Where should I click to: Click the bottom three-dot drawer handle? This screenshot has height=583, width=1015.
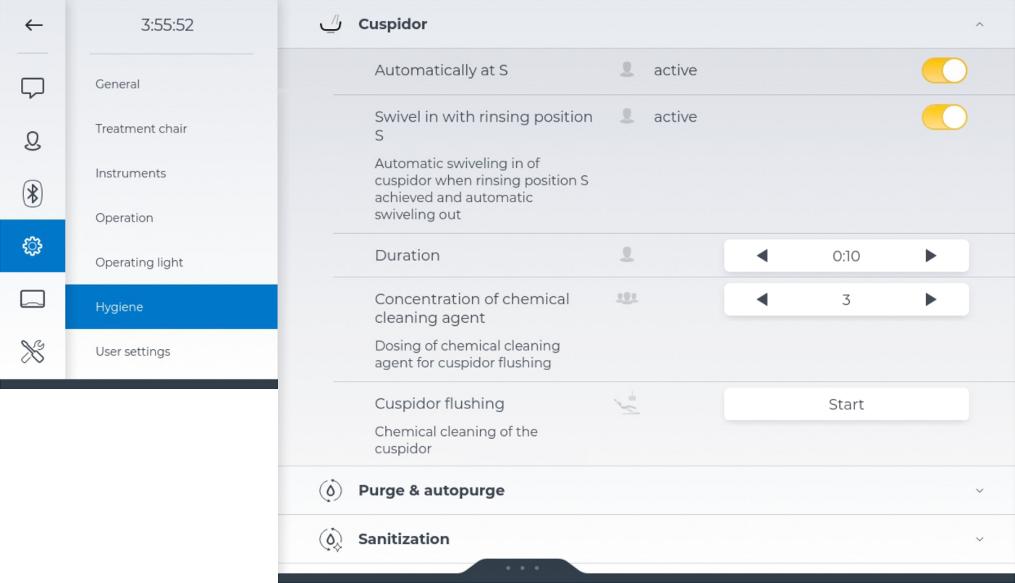click(x=522, y=568)
